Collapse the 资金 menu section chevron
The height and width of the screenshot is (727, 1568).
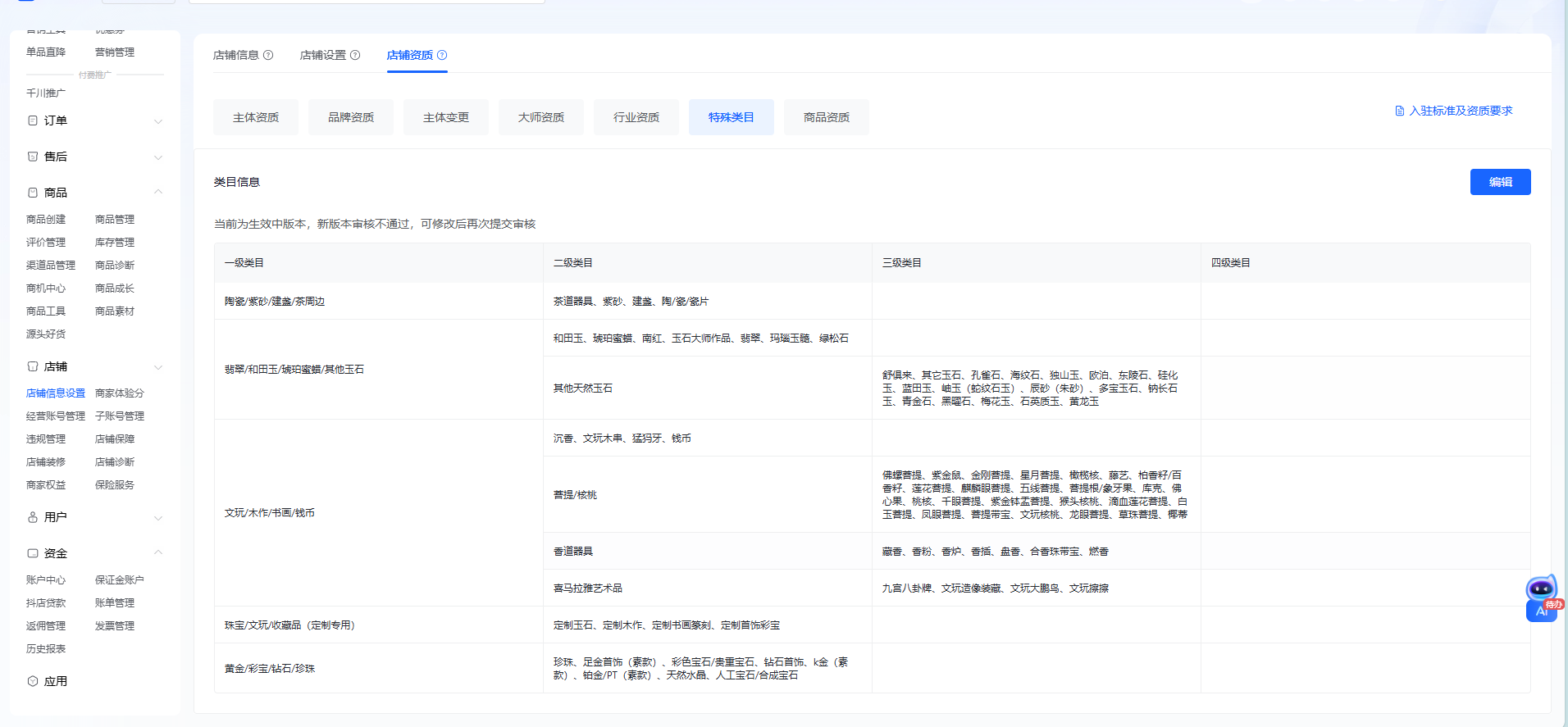pos(158,553)
